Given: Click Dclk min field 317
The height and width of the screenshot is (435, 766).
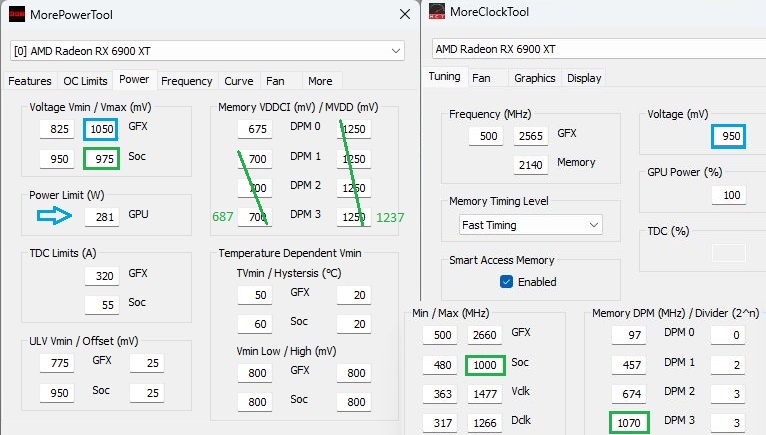Looking at the screenshot, I should tap(440, 423).
